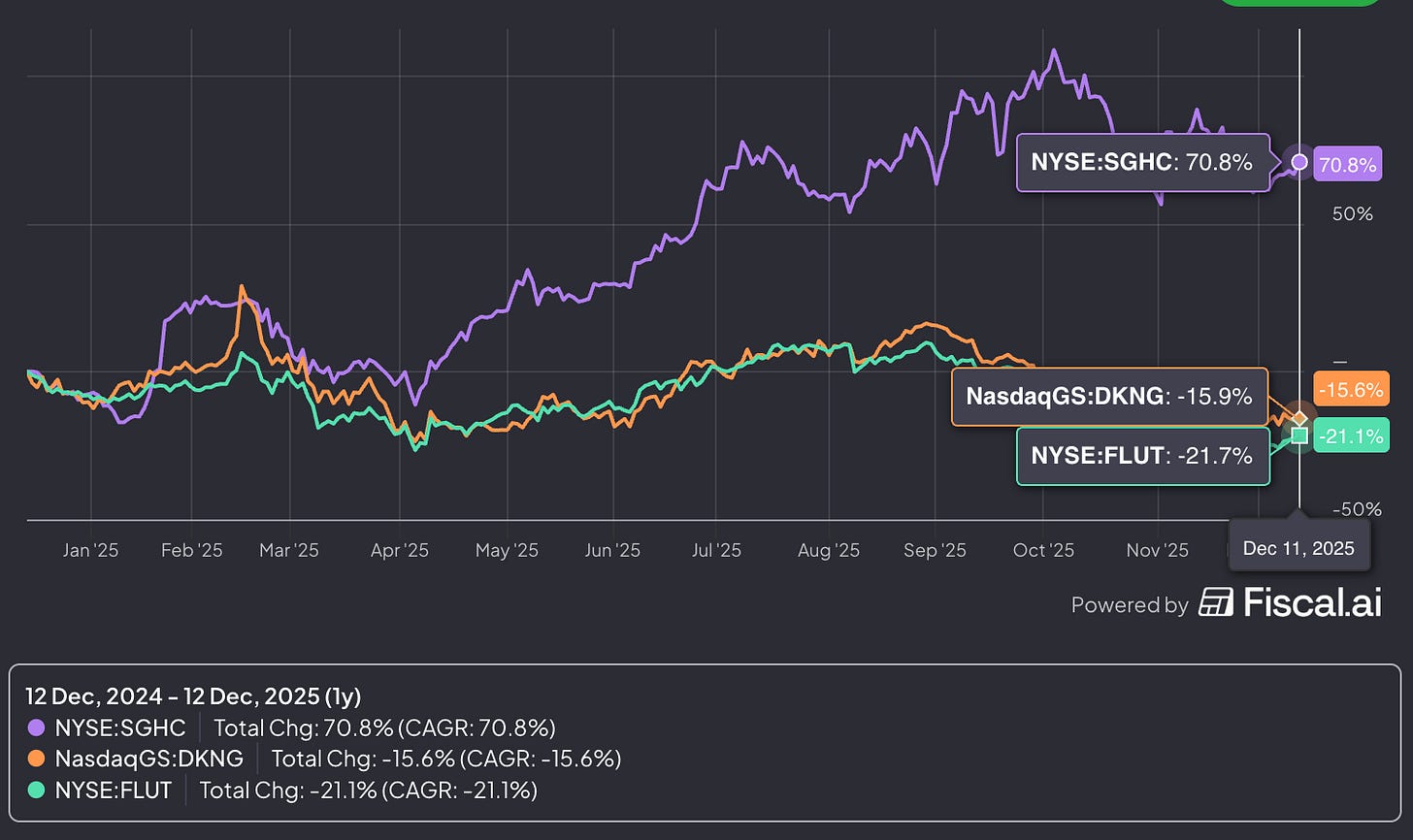Click the Dec 11, 2025 date label
1413x840 pixels.
tap(1298, 548)
